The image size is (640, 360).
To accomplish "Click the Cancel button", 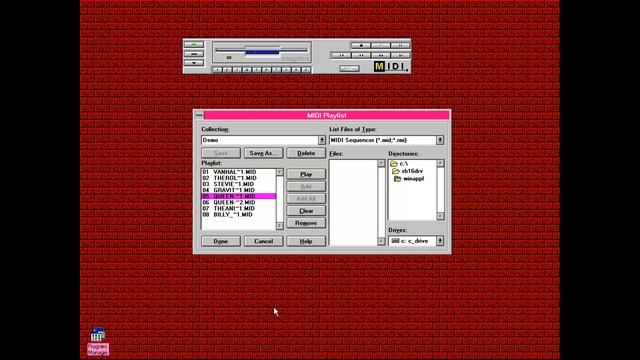I will (263, 241).
